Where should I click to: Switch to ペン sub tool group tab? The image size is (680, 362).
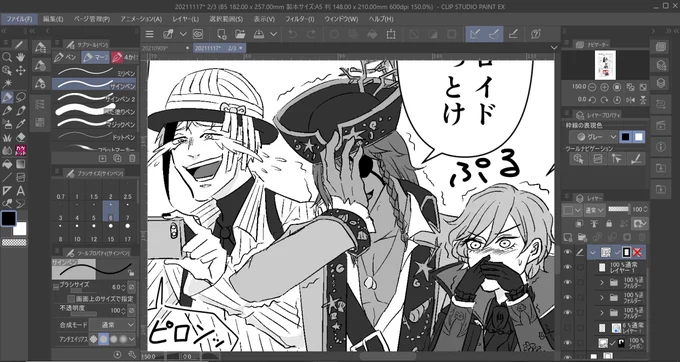(x=66, y=57)
